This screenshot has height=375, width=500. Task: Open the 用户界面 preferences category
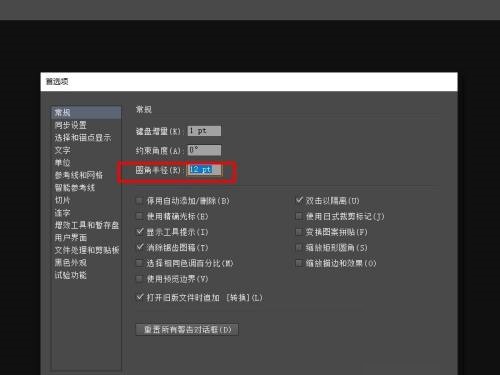click(x=71, y=238)
